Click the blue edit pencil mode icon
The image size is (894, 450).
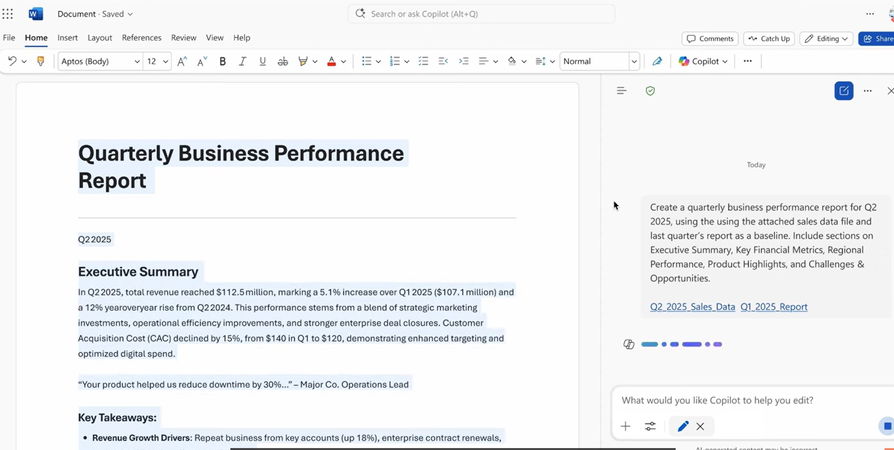683,426
